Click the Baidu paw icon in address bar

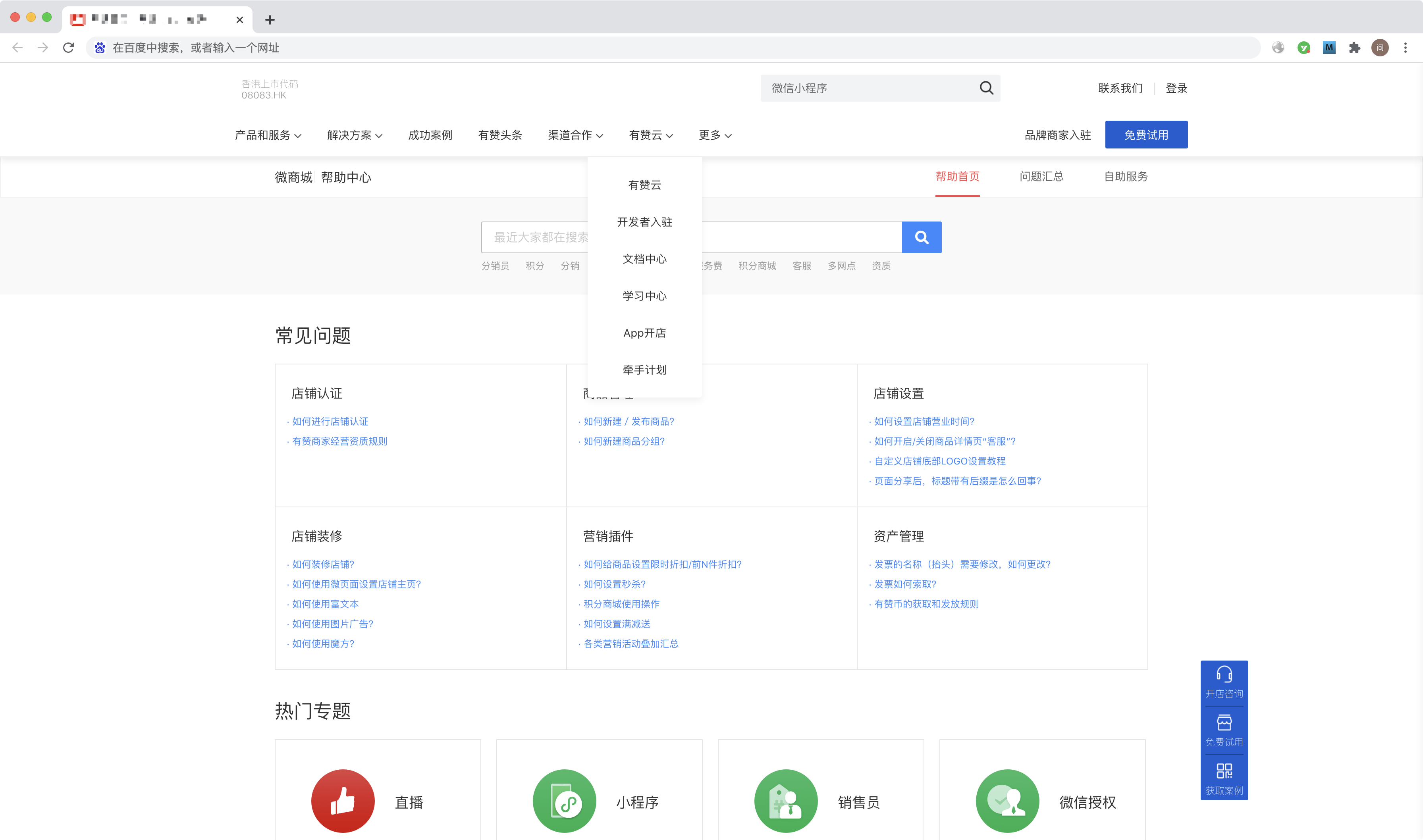[100, 48]
